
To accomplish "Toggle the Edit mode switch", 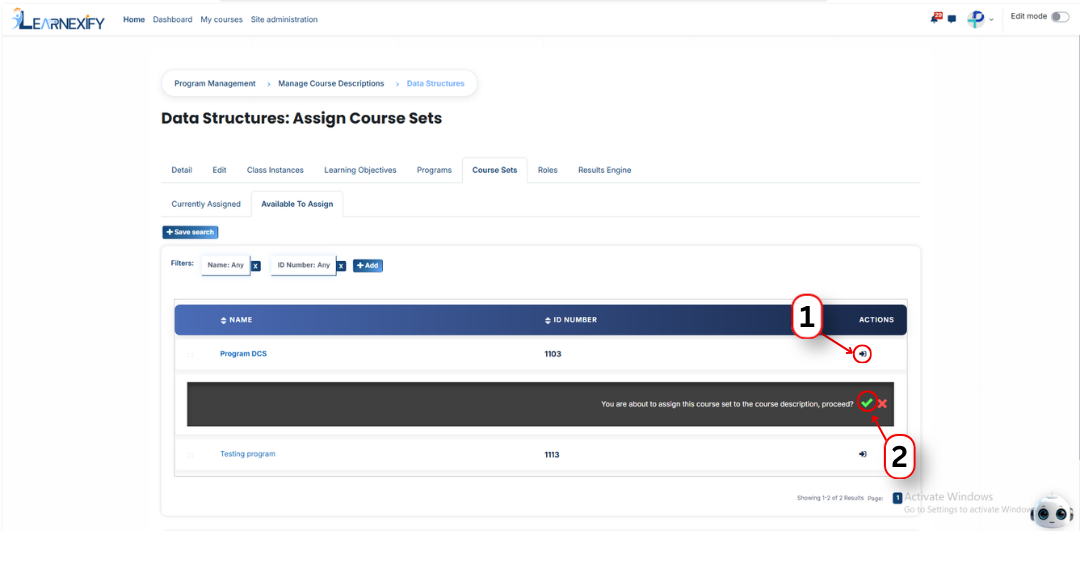I will click(1060, 17).
